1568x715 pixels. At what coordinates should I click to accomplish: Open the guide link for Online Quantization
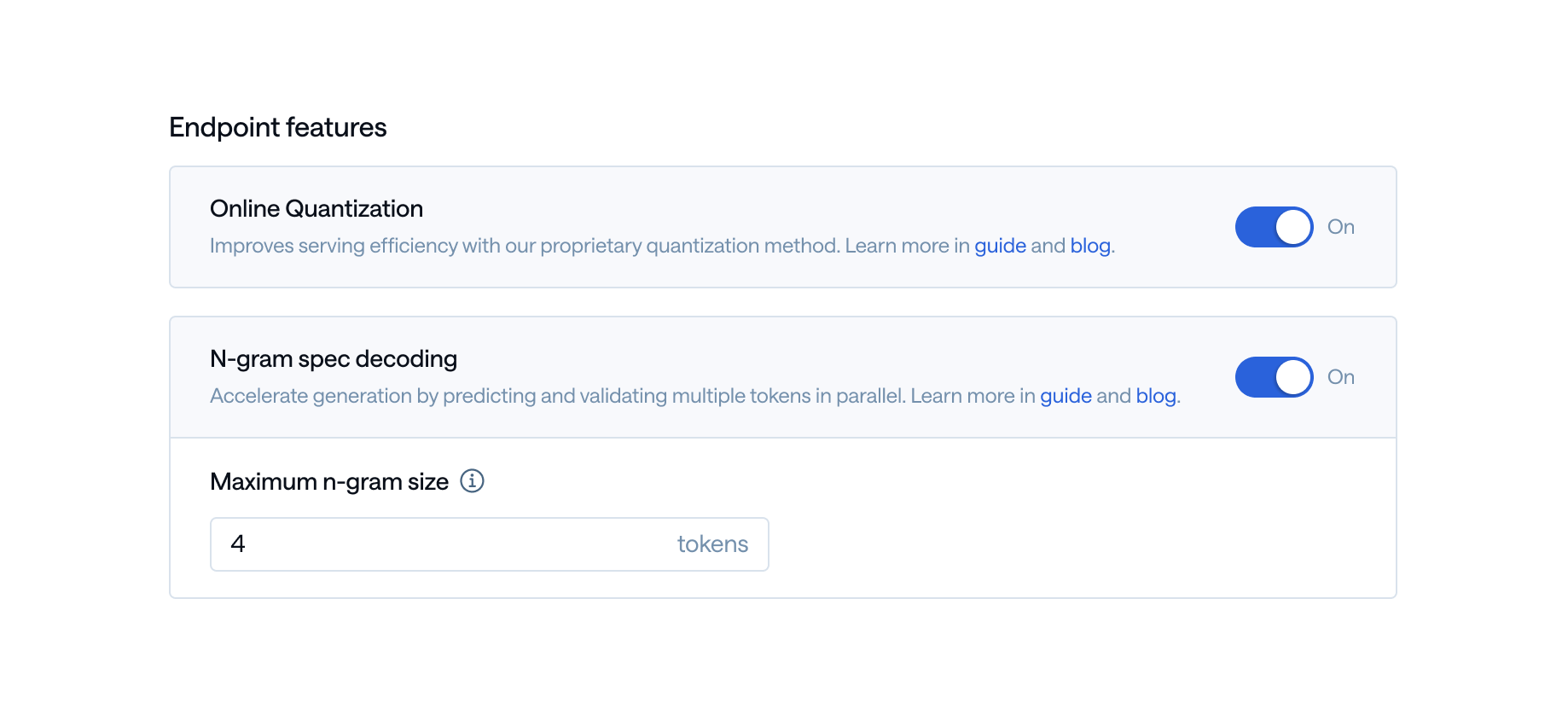[1000, 246]
